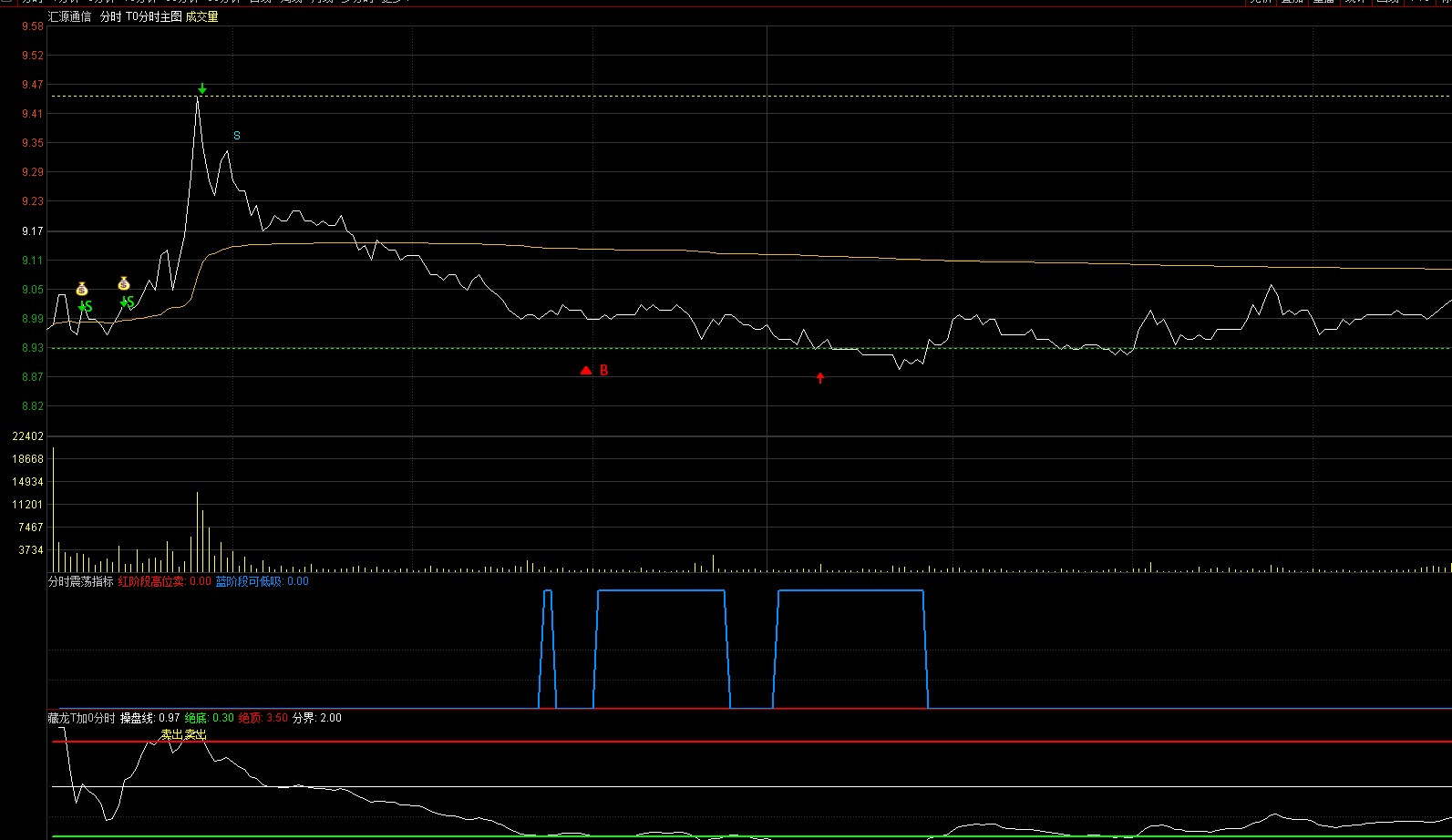
Task: Click the narrow blue spike in oscillator panel
Action: pos(548,649)
